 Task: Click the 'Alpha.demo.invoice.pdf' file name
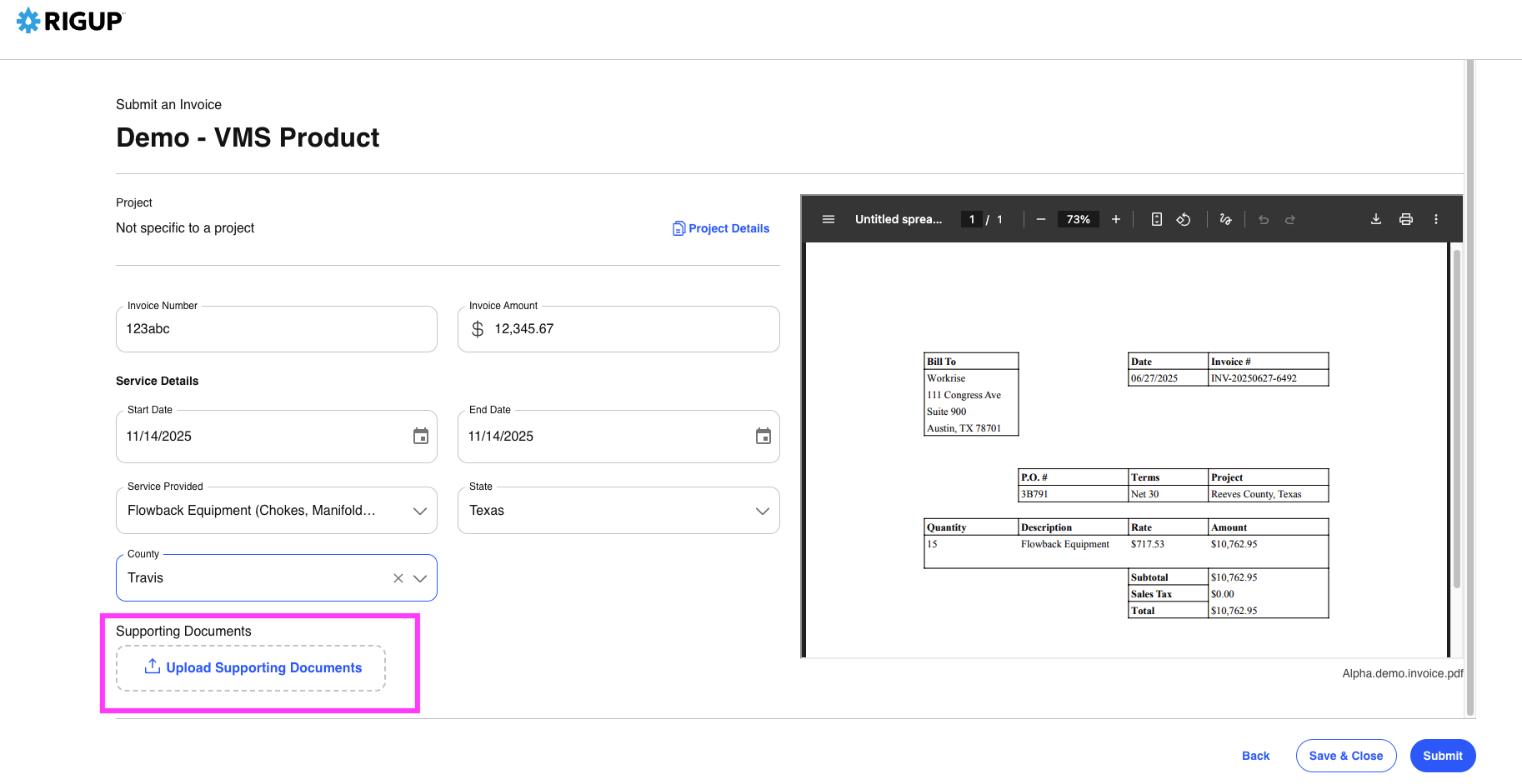click(x=1403, y=673)
